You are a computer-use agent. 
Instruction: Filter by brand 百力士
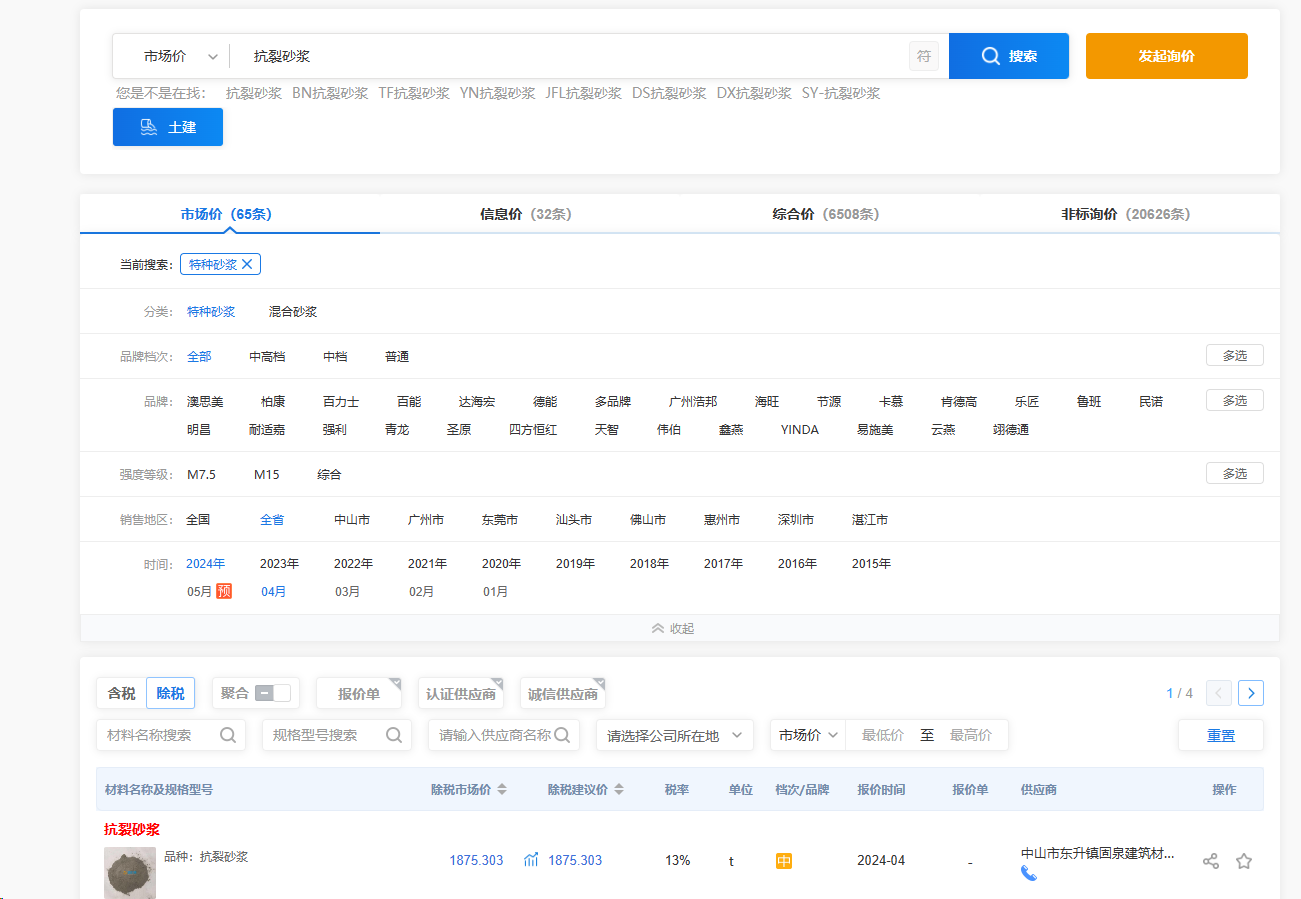(x=341, y=401)
